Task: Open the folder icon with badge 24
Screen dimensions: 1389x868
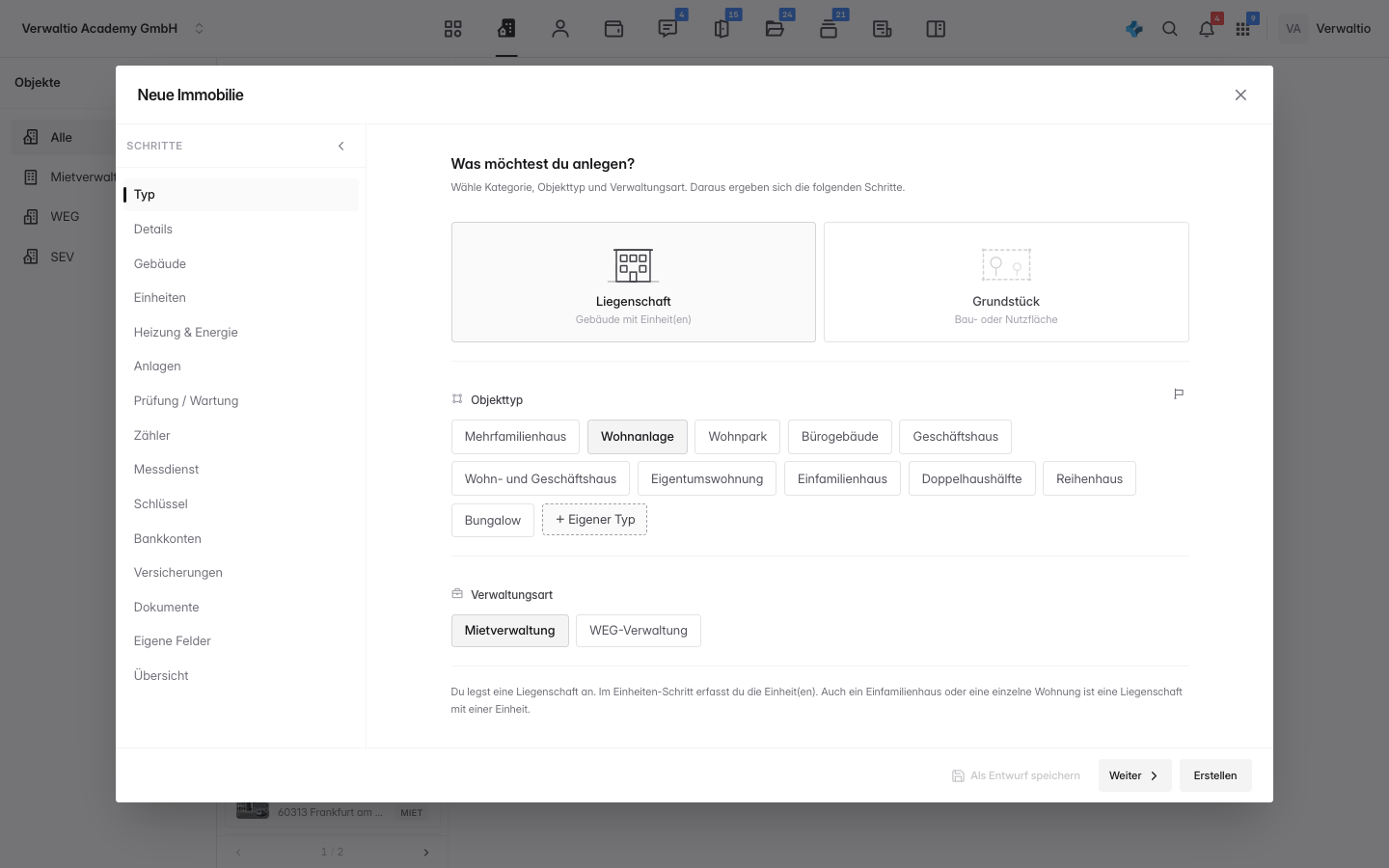Action: [x=775, y=29]
